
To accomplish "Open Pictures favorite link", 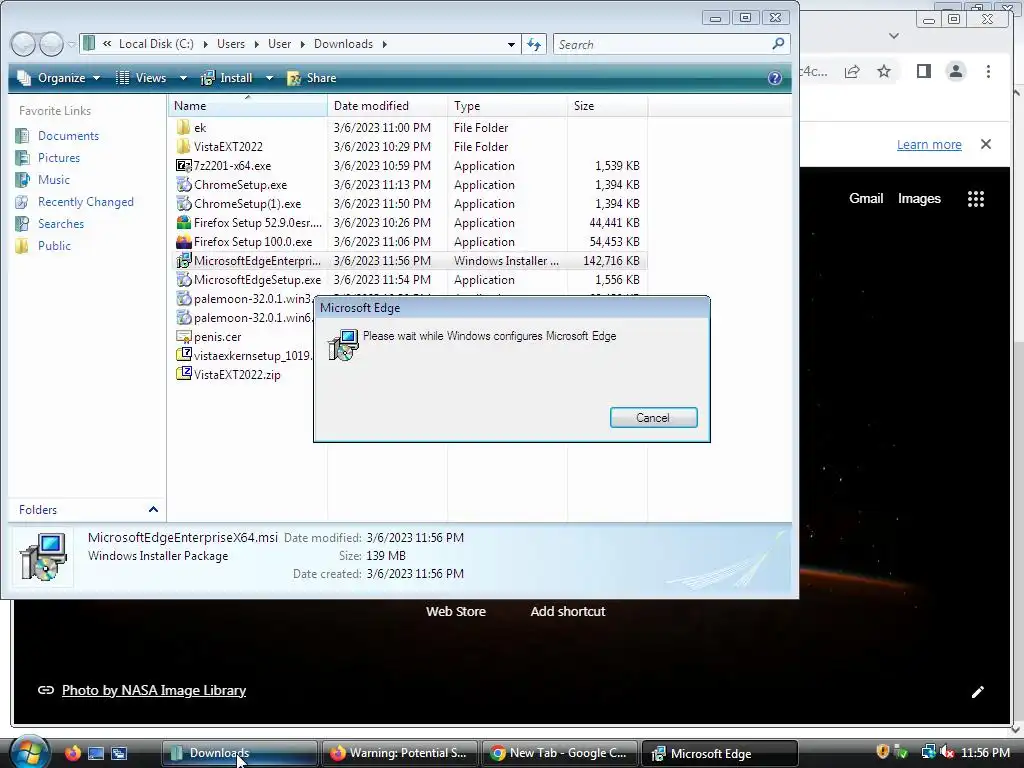I will (x=59, y=157).
